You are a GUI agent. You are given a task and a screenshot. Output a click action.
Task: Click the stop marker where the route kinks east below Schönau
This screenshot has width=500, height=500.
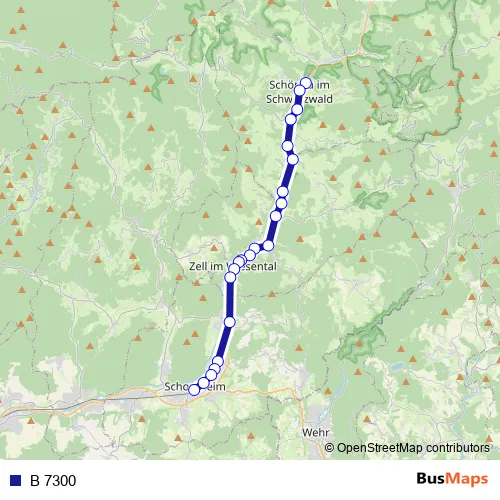(292, 160)
